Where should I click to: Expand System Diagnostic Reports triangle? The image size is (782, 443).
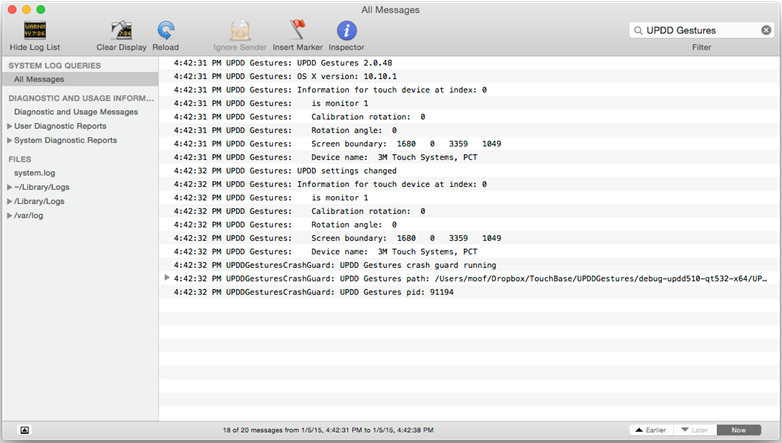pos(9,141)
